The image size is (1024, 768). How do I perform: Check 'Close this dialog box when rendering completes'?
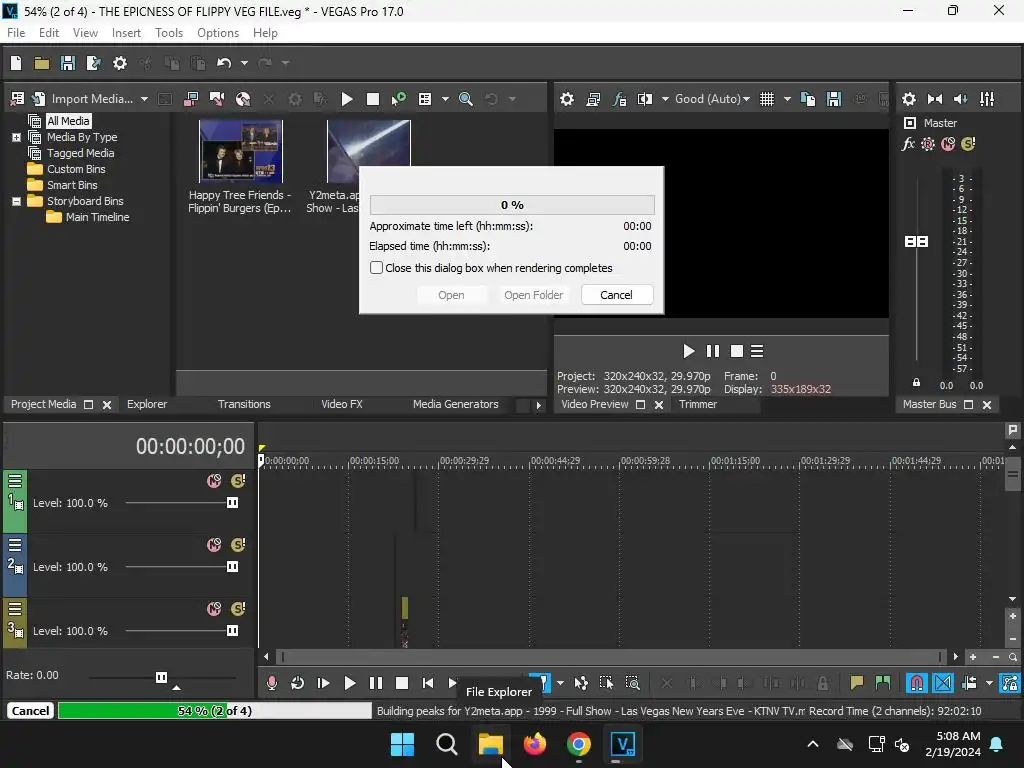point(376,268)
